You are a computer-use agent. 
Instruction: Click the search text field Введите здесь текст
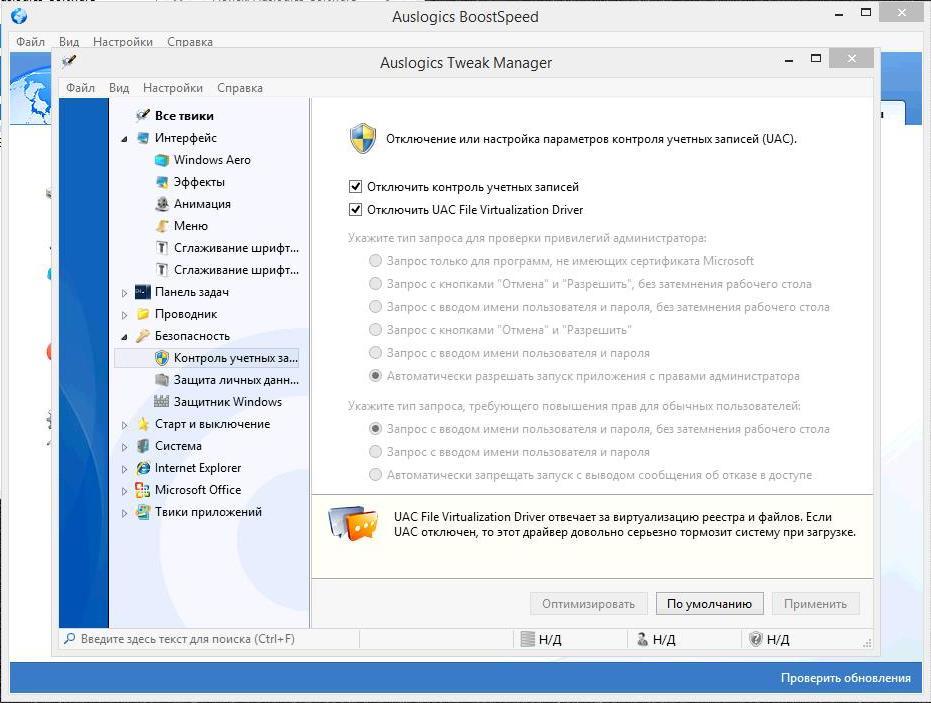click(x=213, y=639)
